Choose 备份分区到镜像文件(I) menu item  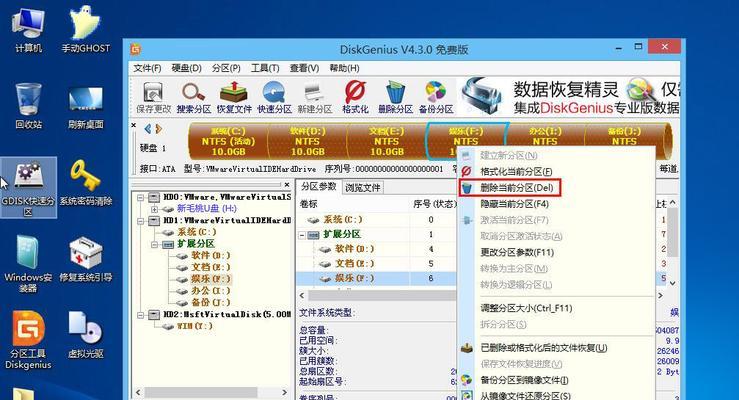click(x=524, y=380)
